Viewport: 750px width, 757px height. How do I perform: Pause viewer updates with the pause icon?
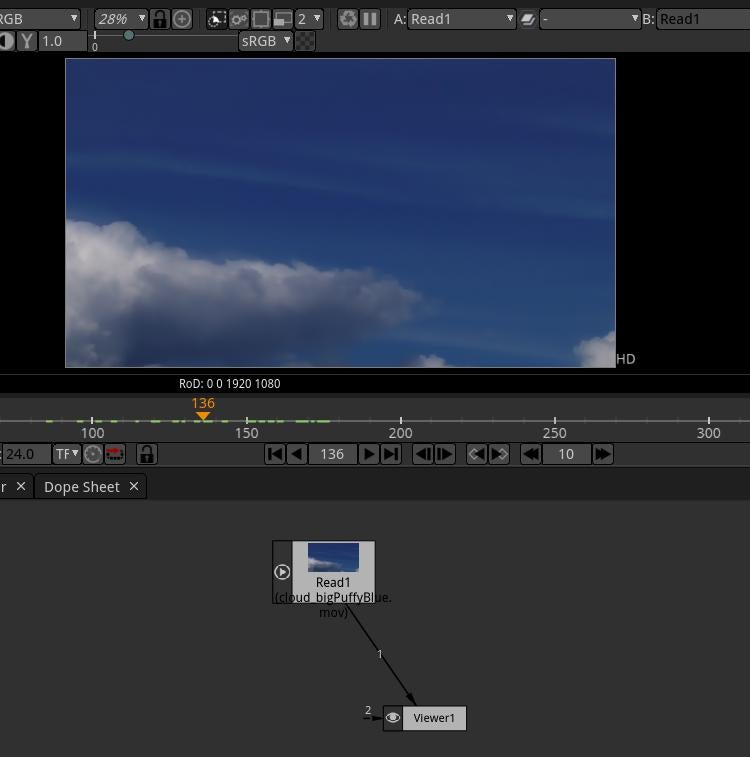click(370, 19)
